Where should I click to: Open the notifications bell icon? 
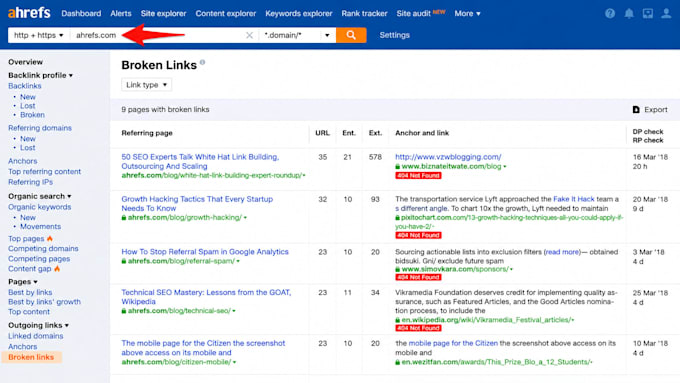tap(629, 13)
